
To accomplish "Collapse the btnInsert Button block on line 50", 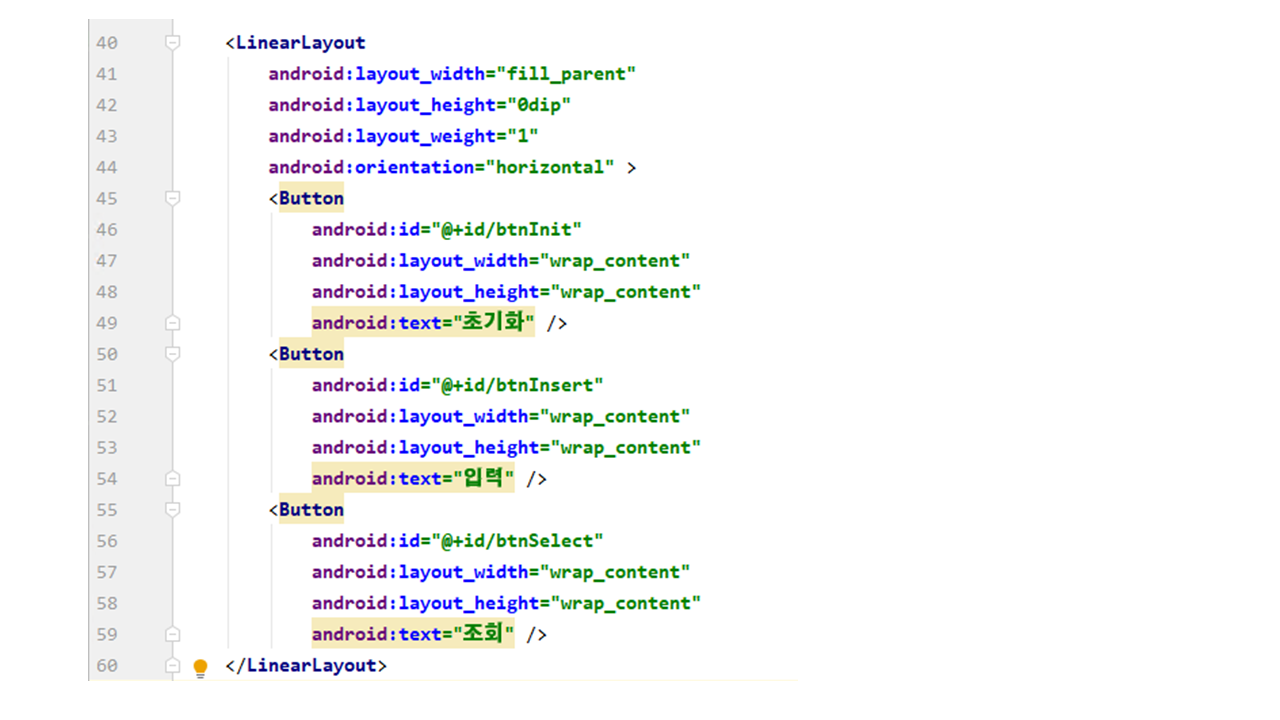I will (173, 354).
